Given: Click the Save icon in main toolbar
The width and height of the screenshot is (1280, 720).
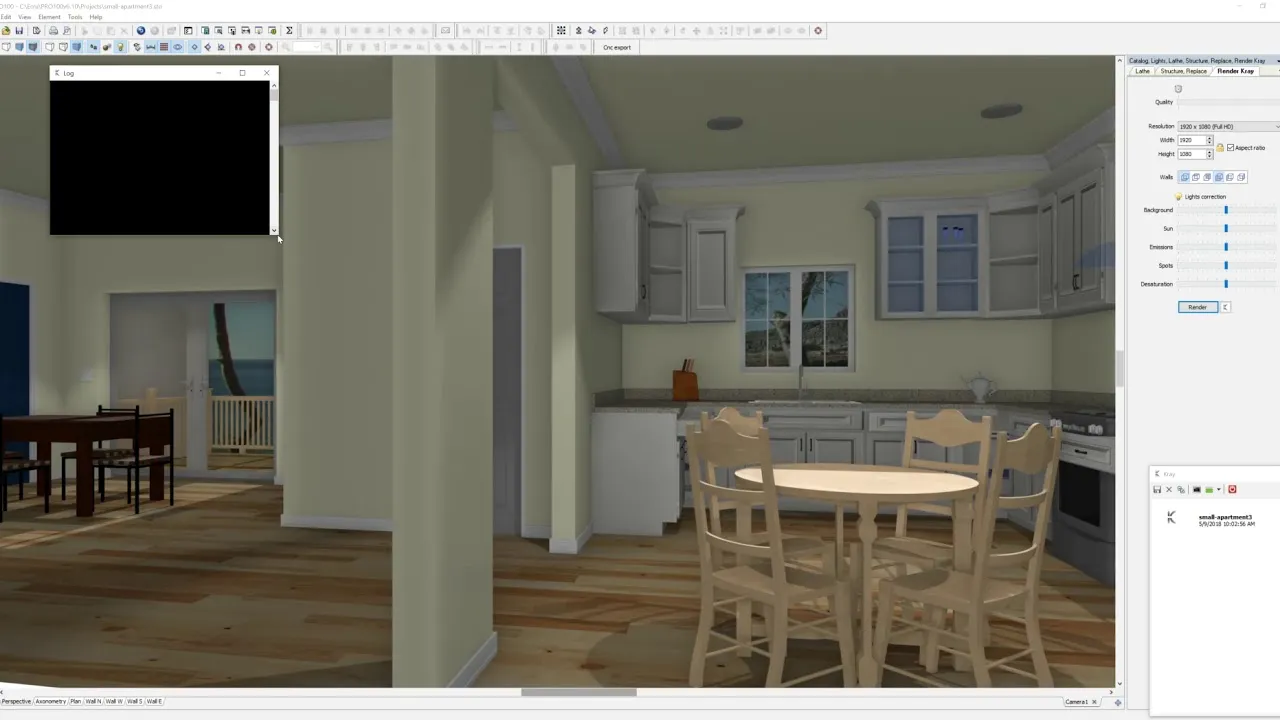Looking at the screenshot, I should click(x=19, y=31).
